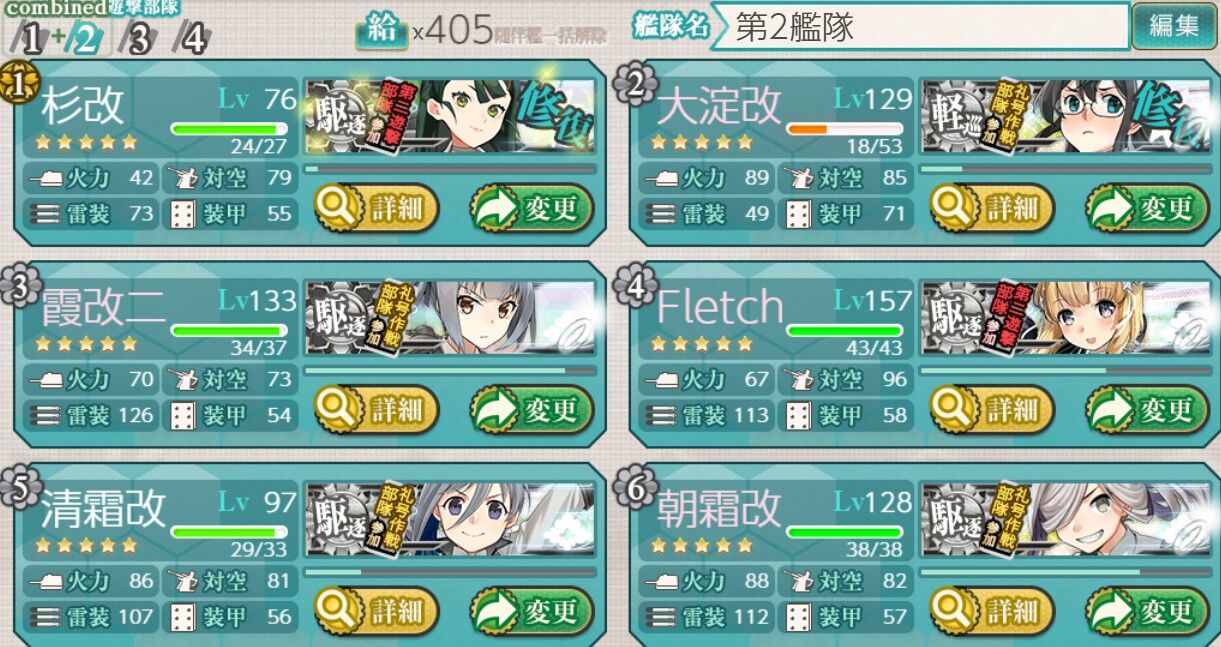Click 編集 edit fleet name button
The image size is (1221, 647).
click(1173, 26)
